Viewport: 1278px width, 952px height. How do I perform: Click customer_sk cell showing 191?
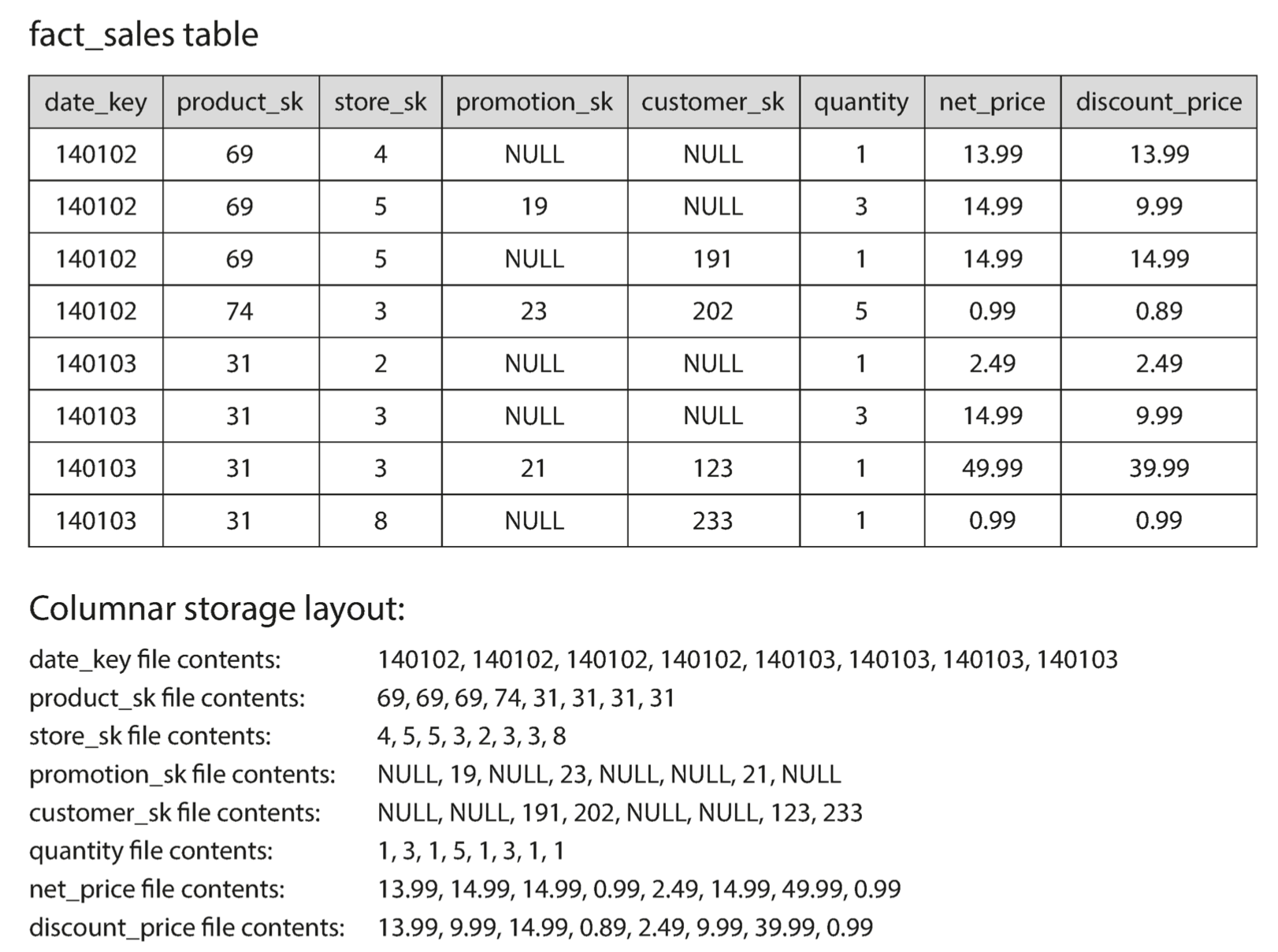pyautogui.click(x=713, y=258)
